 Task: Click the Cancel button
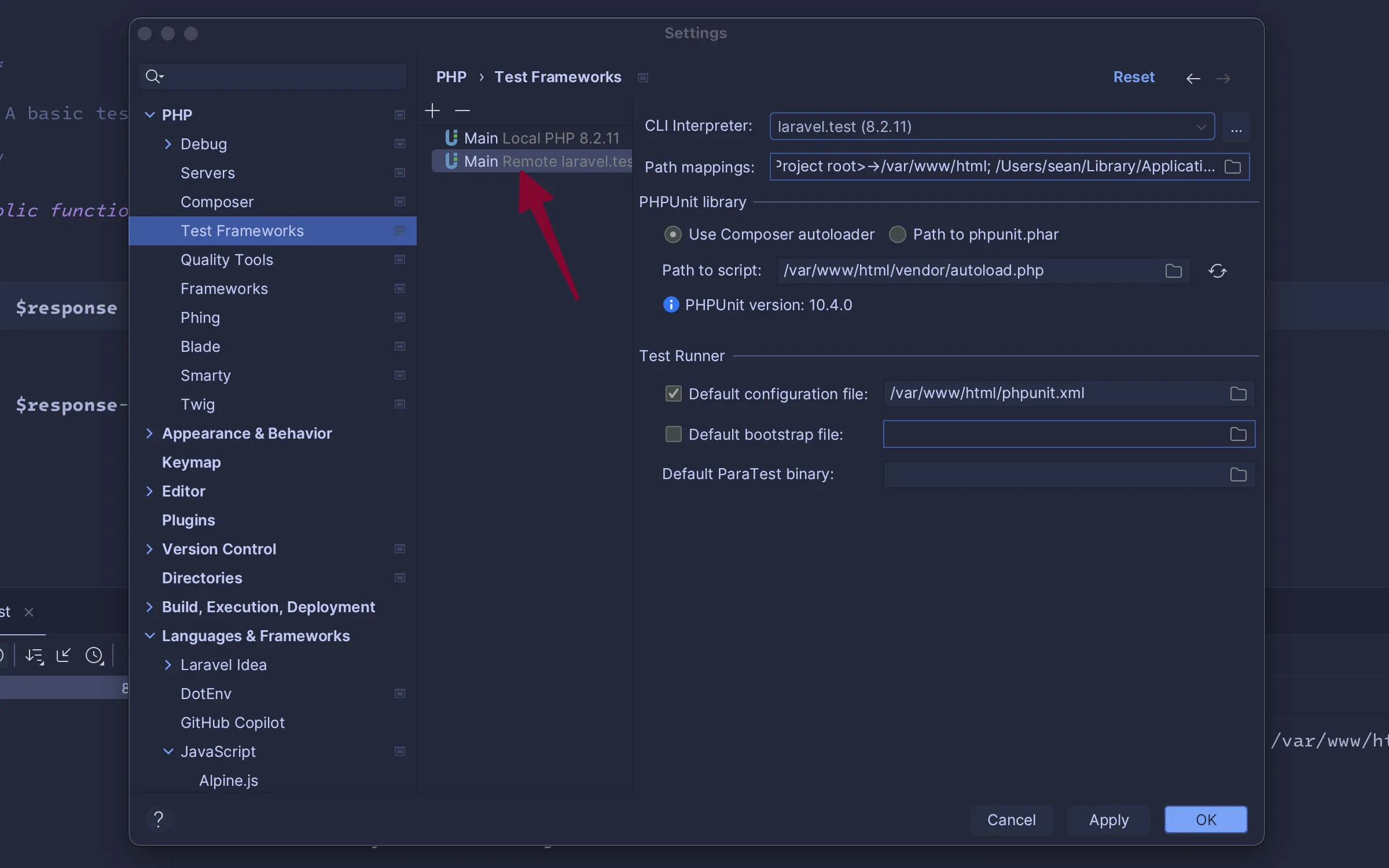(1011, 819)
